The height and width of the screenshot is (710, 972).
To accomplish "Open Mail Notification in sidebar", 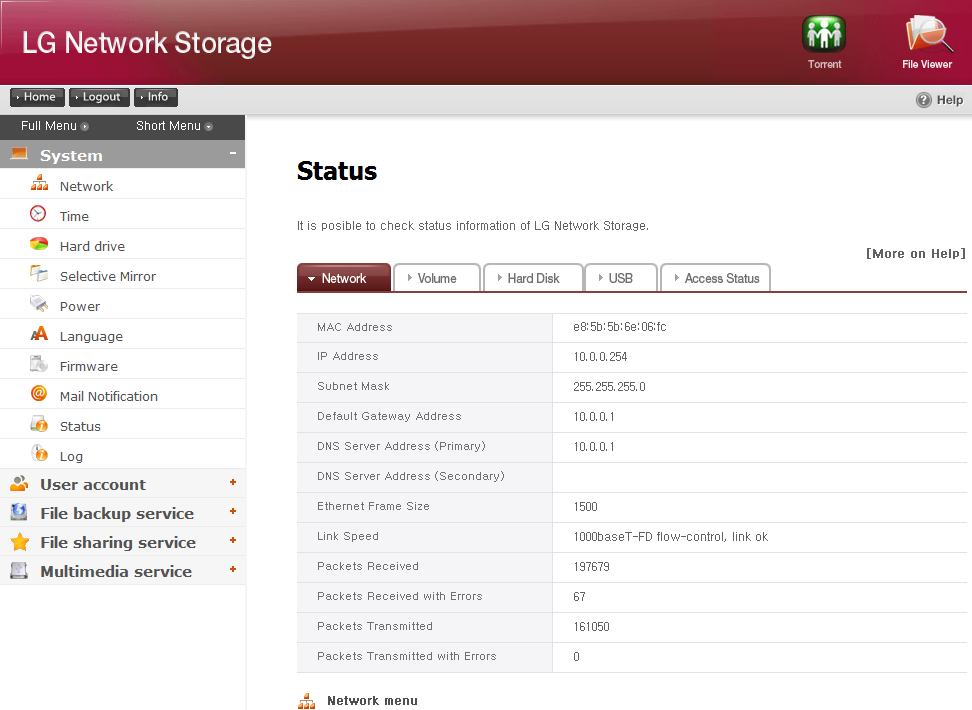I will (x=108, y=396).
